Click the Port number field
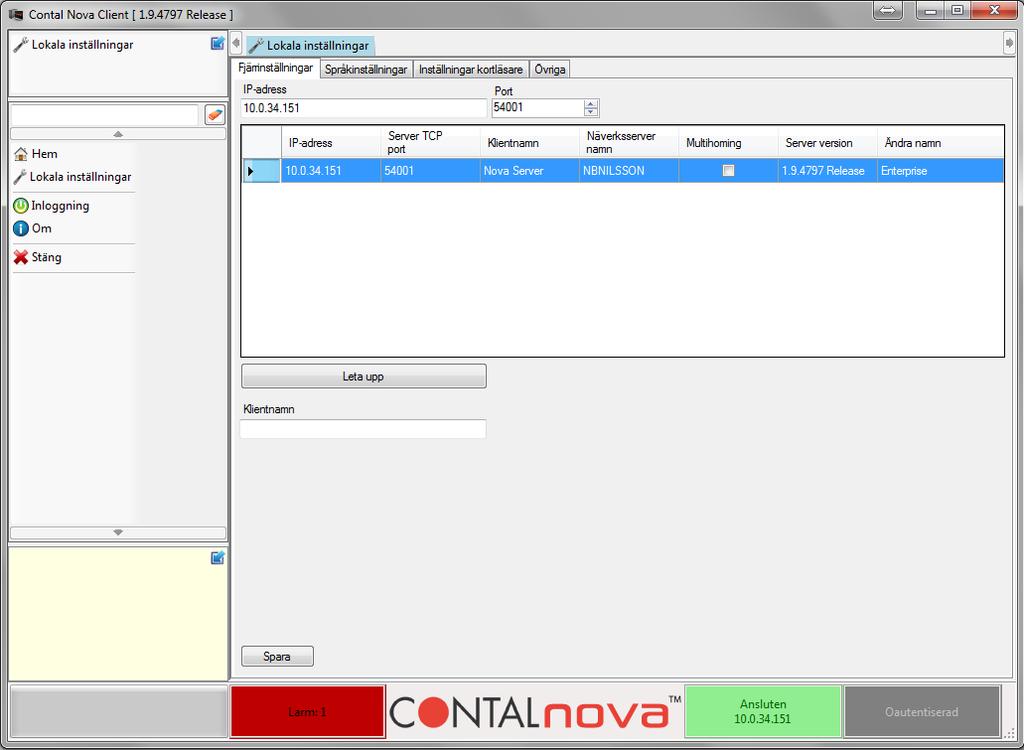1024x750 pixels. coord(538,108)
